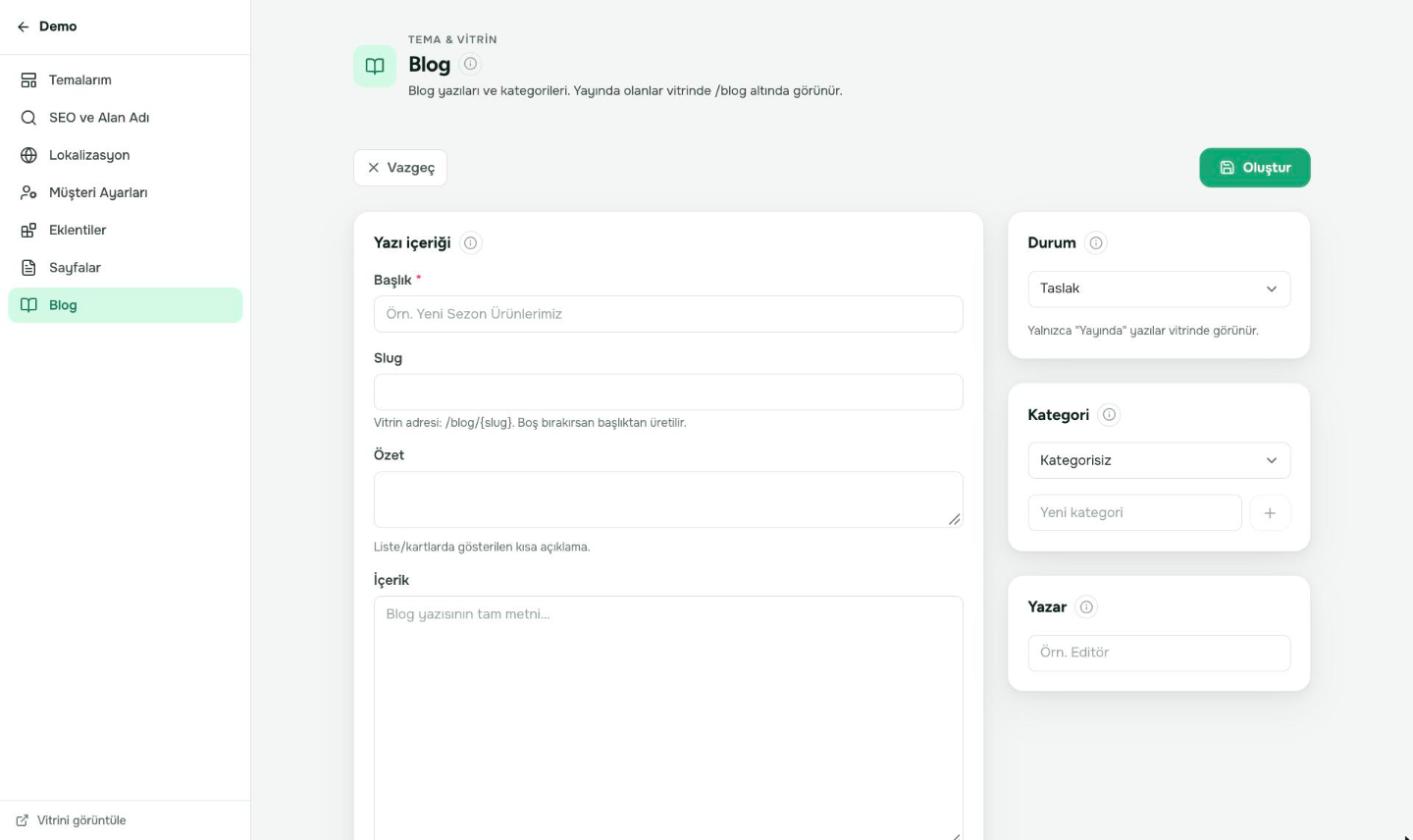Open Eklentiler from the sidebar

125,230
